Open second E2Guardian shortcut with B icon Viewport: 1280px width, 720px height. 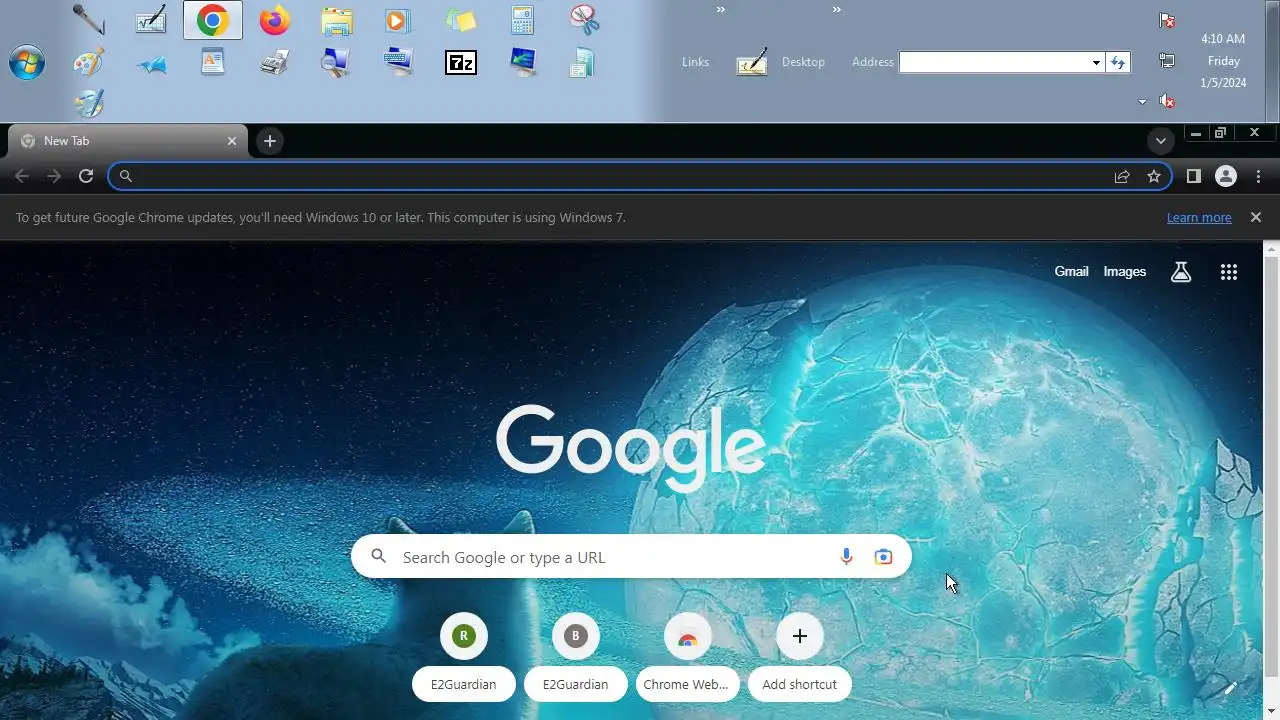pyautogui.click(x=576, y=656)
